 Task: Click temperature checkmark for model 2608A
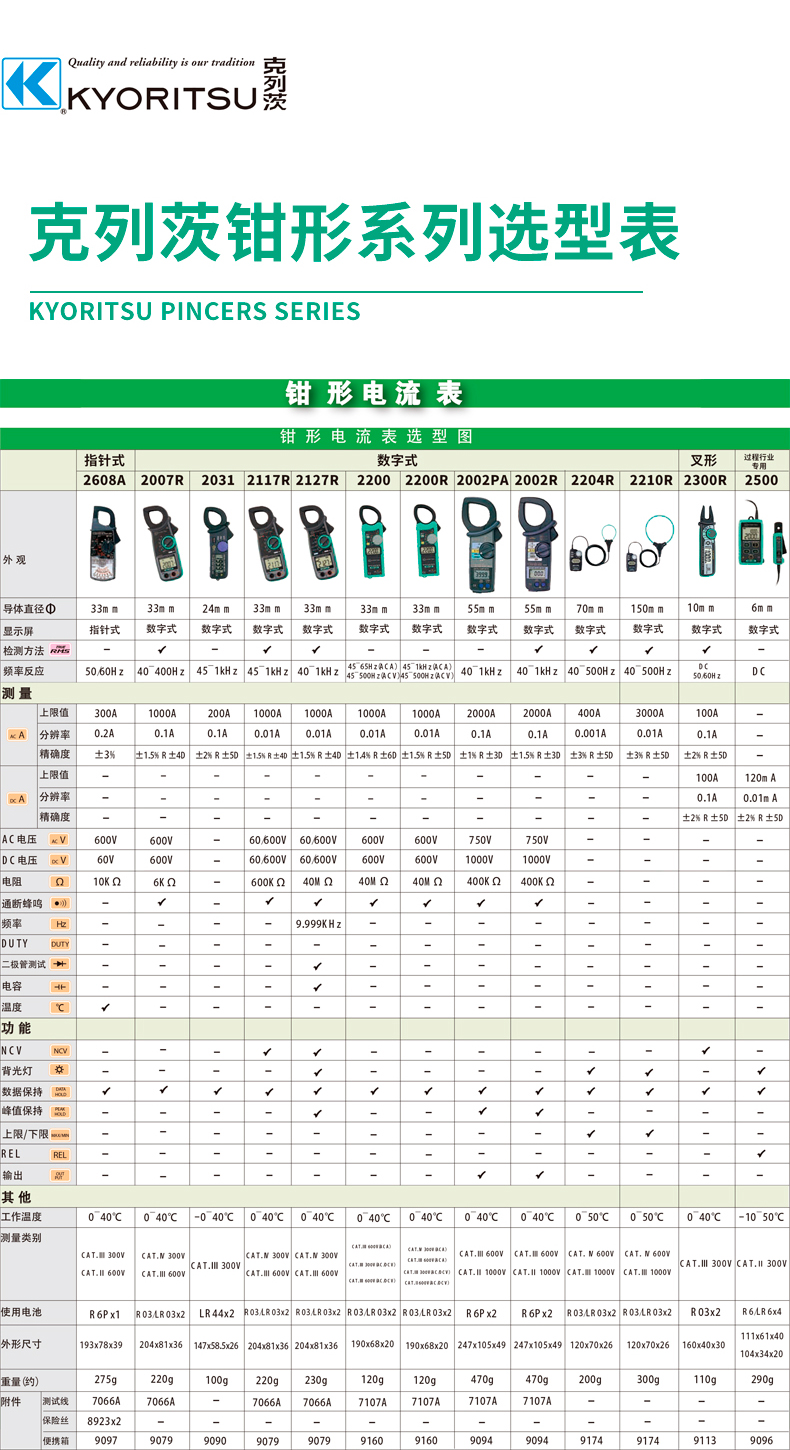pyautogui.click(x=106, y=1007)
